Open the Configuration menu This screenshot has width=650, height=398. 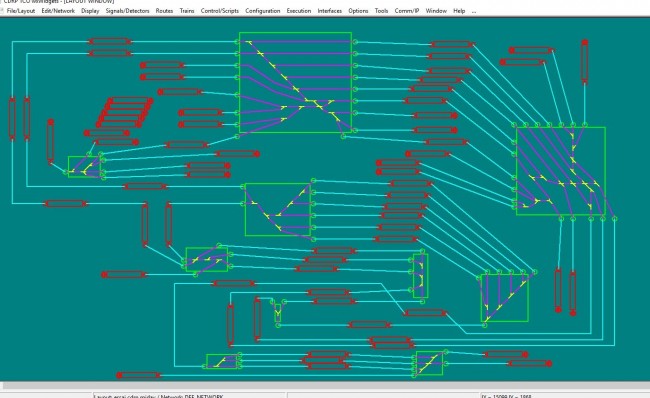(x=262, y=11)
